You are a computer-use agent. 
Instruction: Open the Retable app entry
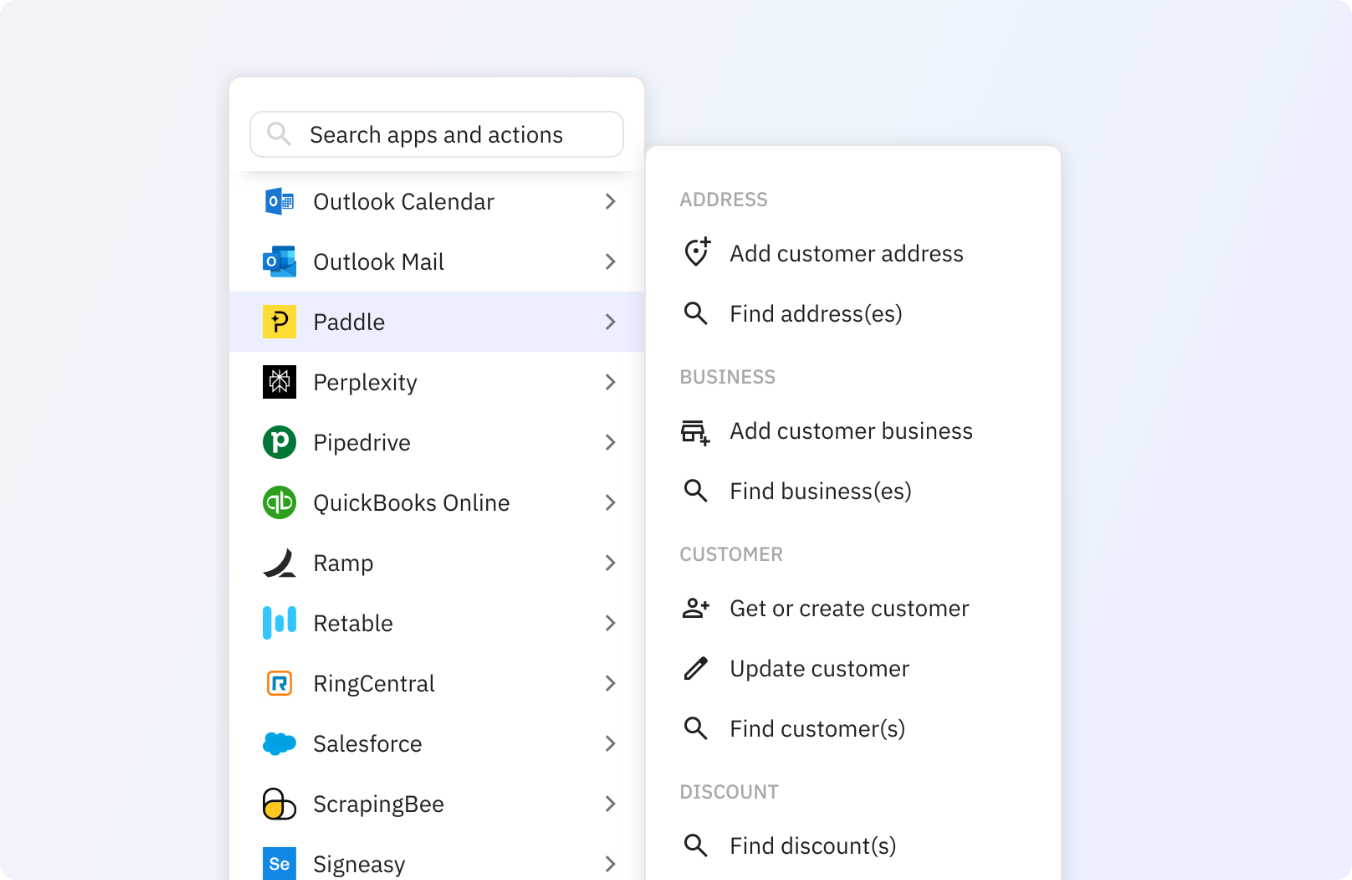[437, 623]
